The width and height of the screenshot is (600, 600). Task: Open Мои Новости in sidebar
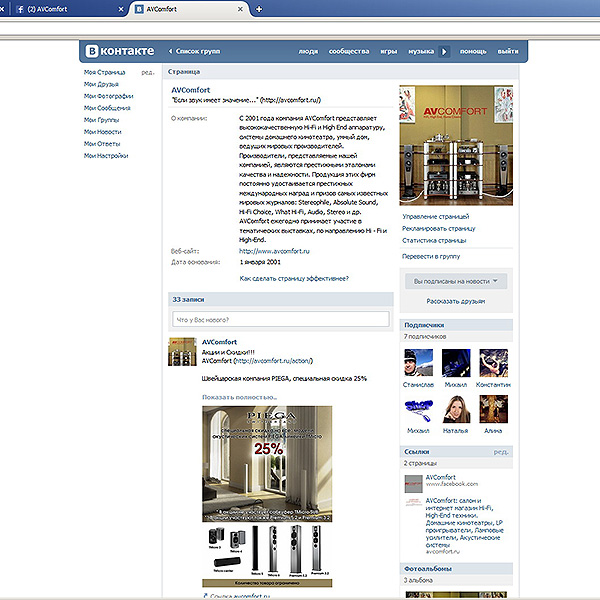(x=103, y=132)
